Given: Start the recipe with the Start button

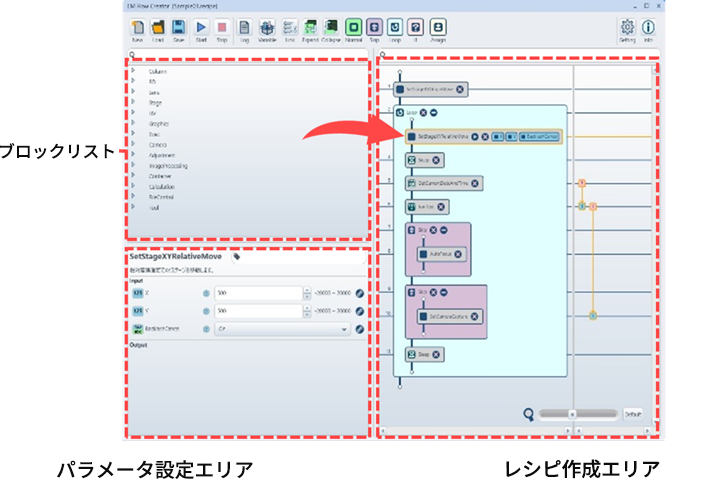Looking at the screenshot, I should point(201,30).
